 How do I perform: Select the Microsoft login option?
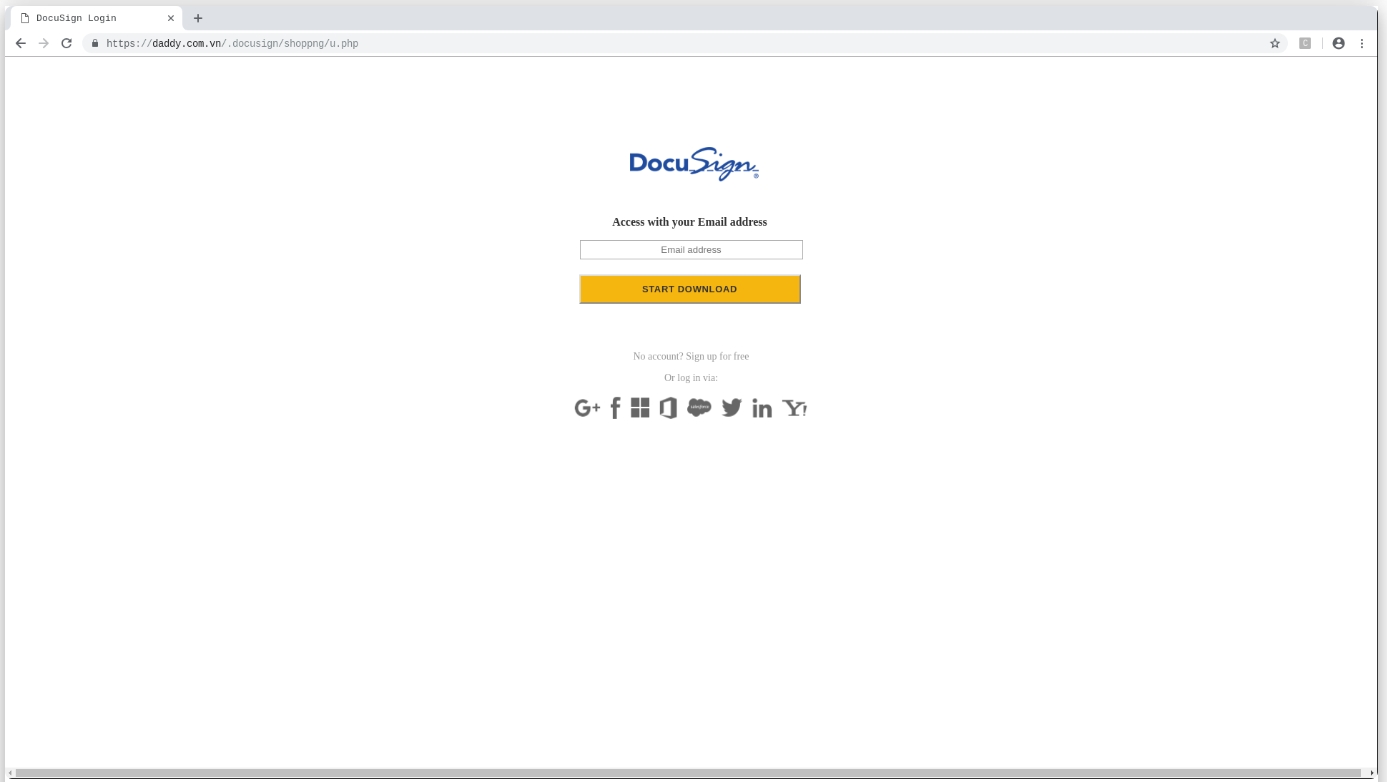click(x=640, y=408)
